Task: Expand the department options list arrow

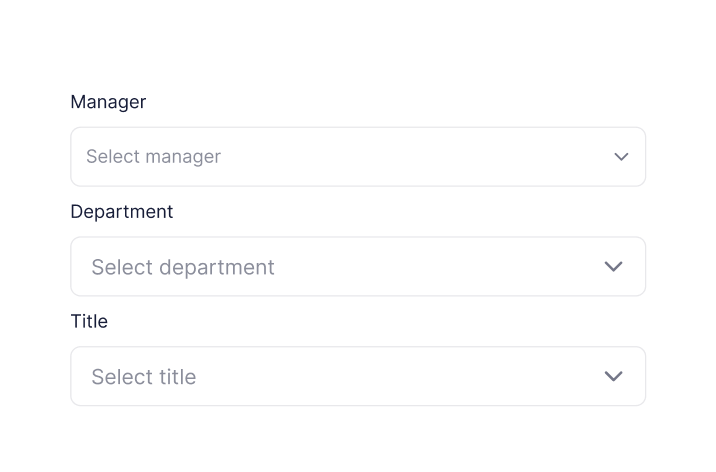Action: [x=614, y=267]
